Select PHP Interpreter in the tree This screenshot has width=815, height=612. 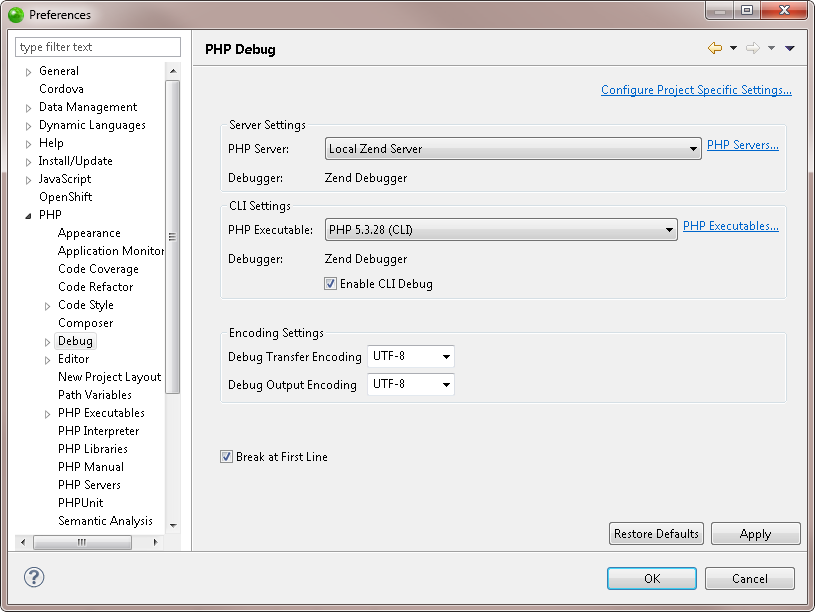coord(98,431)
